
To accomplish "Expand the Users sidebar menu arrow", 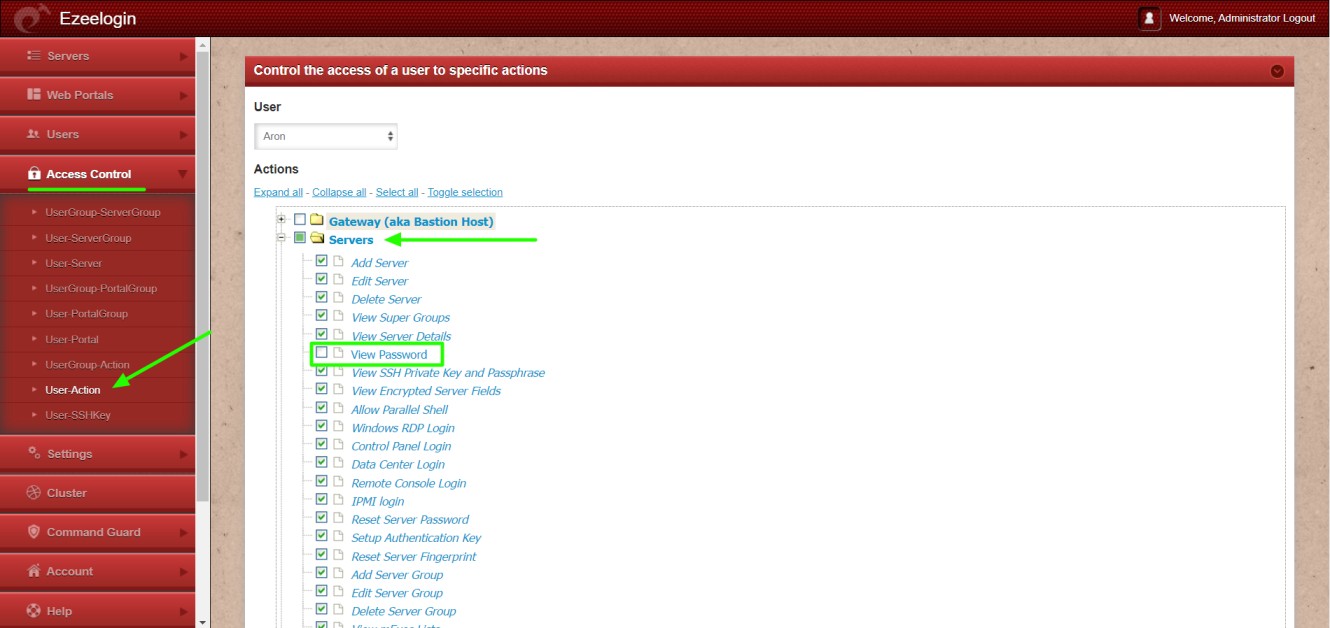I will tap(183, 135).
